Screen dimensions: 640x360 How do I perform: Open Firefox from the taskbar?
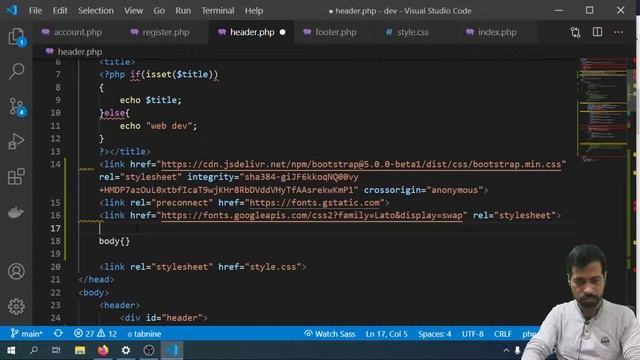[x=103, y=350]
